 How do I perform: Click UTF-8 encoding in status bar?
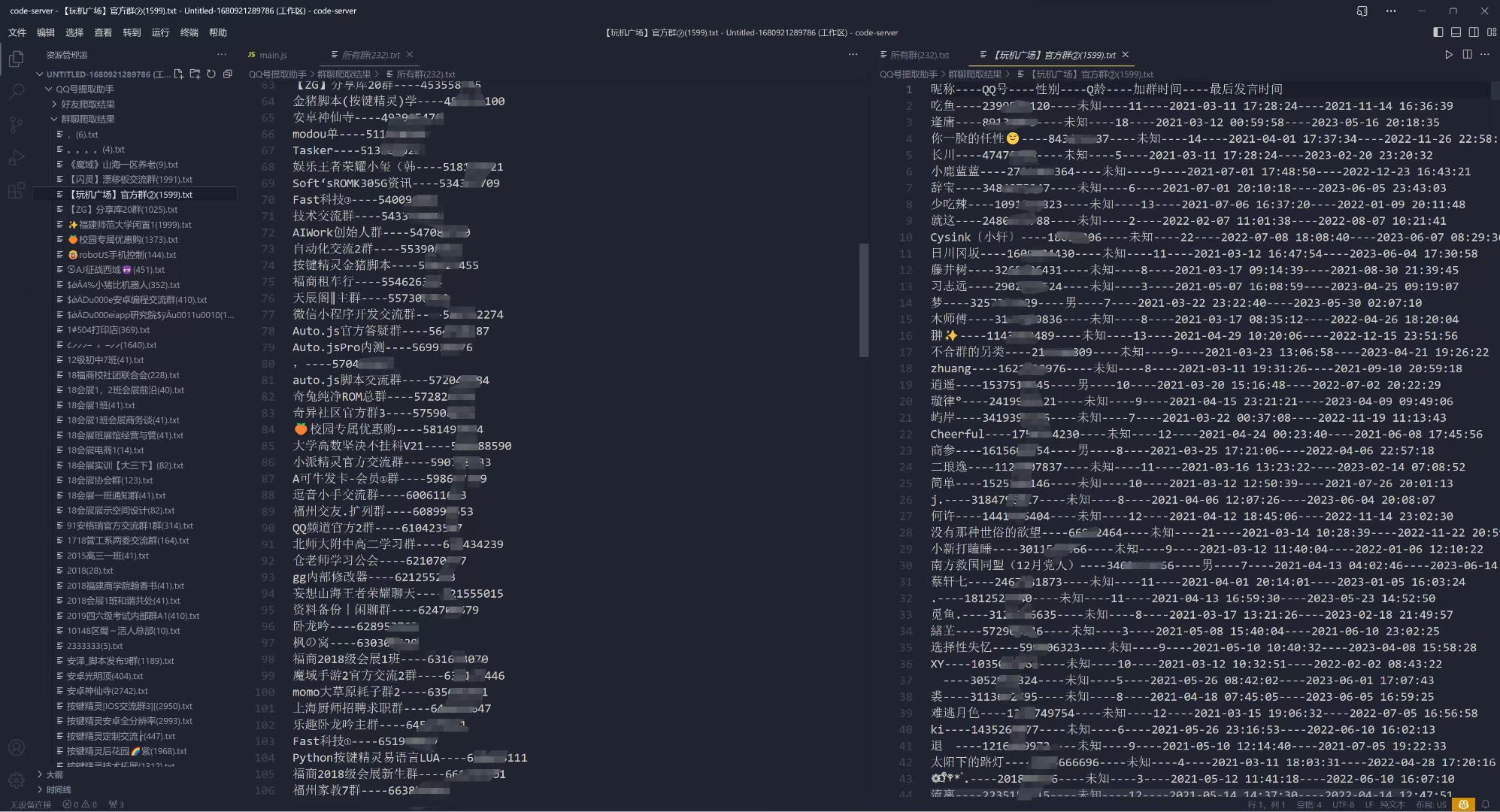pos(1343,804)
